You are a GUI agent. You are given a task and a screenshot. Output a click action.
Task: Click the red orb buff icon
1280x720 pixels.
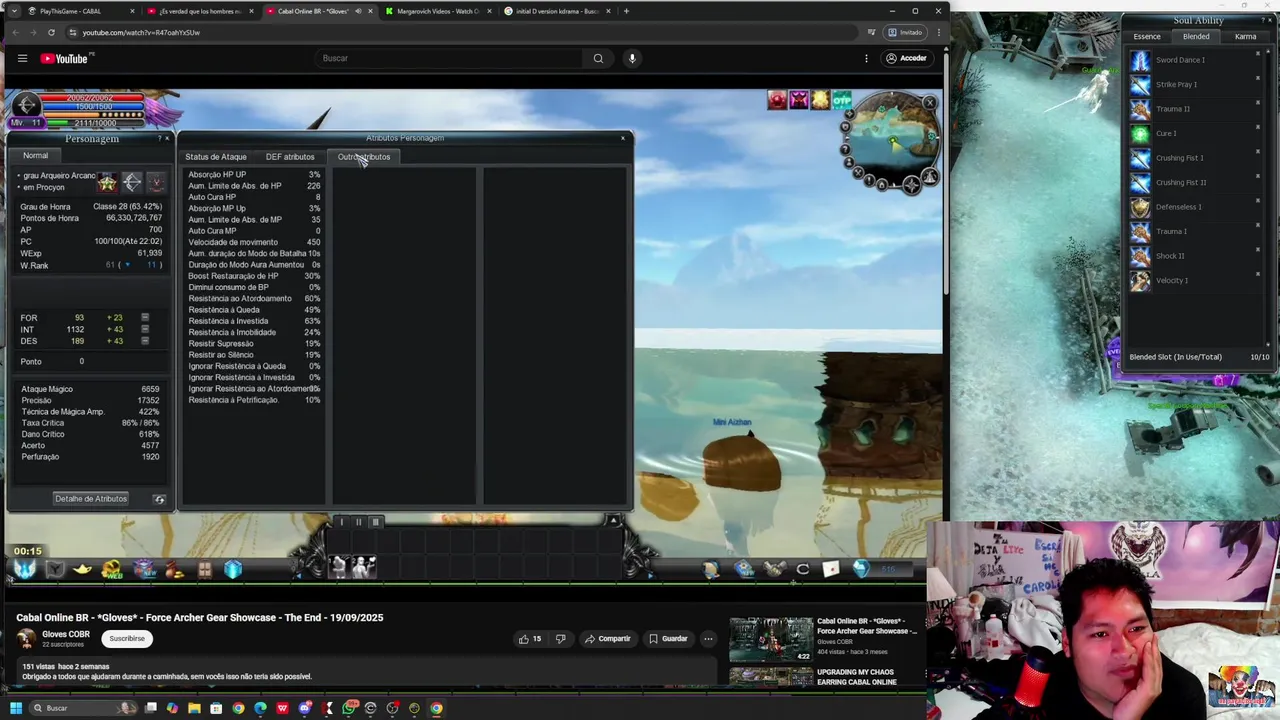click(x=777, y=100)
